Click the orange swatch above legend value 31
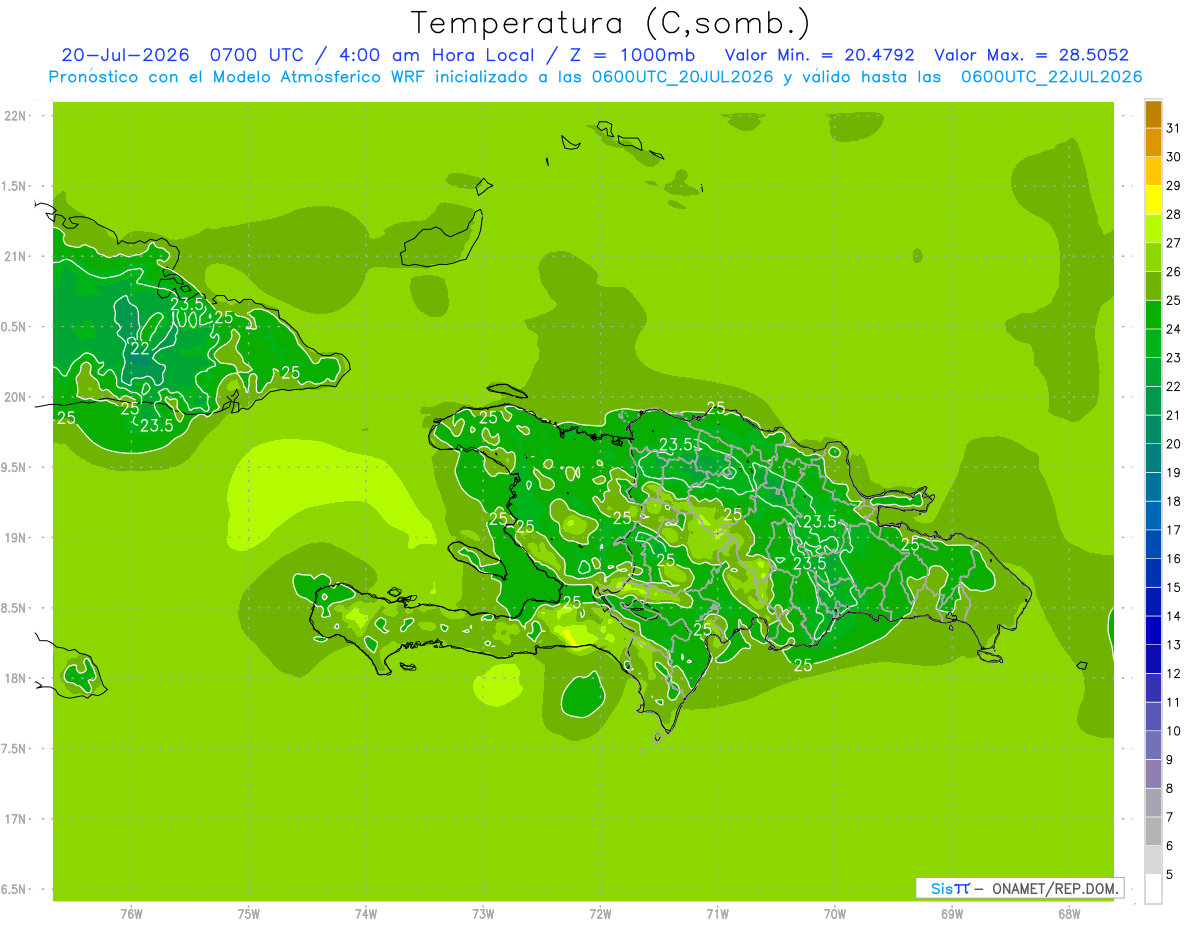The width and height of the screenshot is (1200, 927). click(1153, 114)
